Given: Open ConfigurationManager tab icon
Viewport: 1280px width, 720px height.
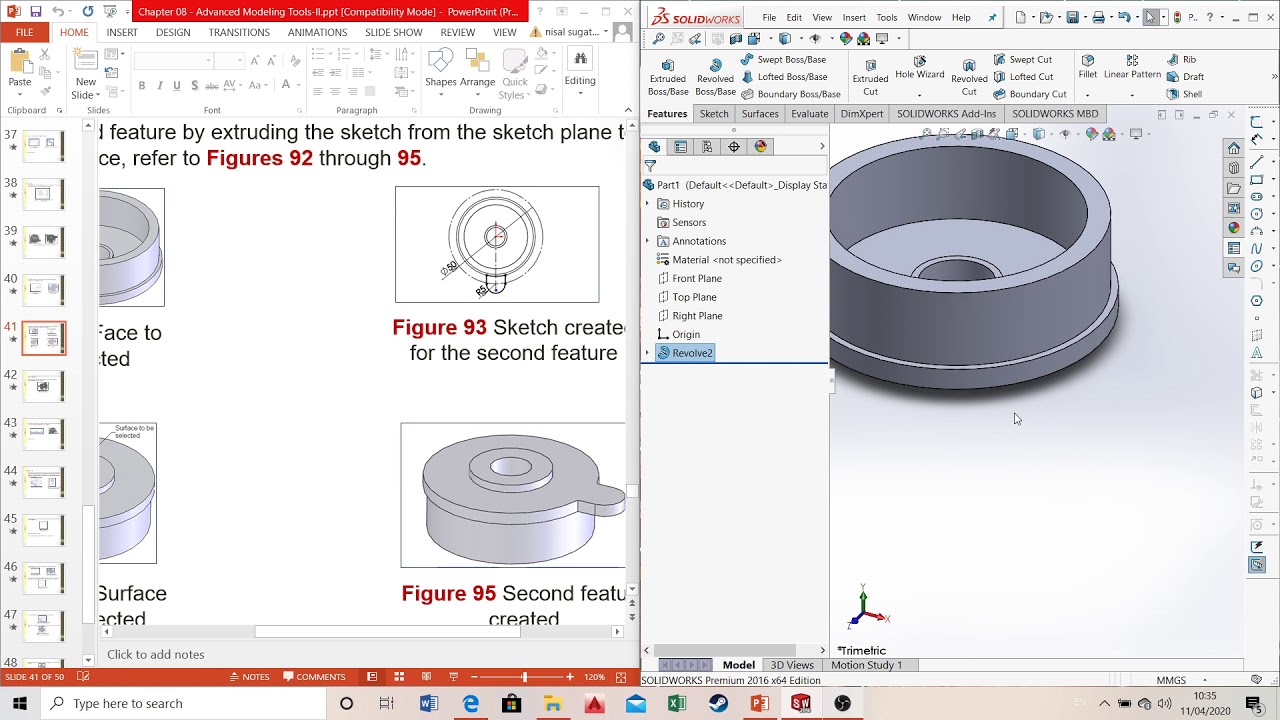Looking at the screenshot, I should coord(707,147).
